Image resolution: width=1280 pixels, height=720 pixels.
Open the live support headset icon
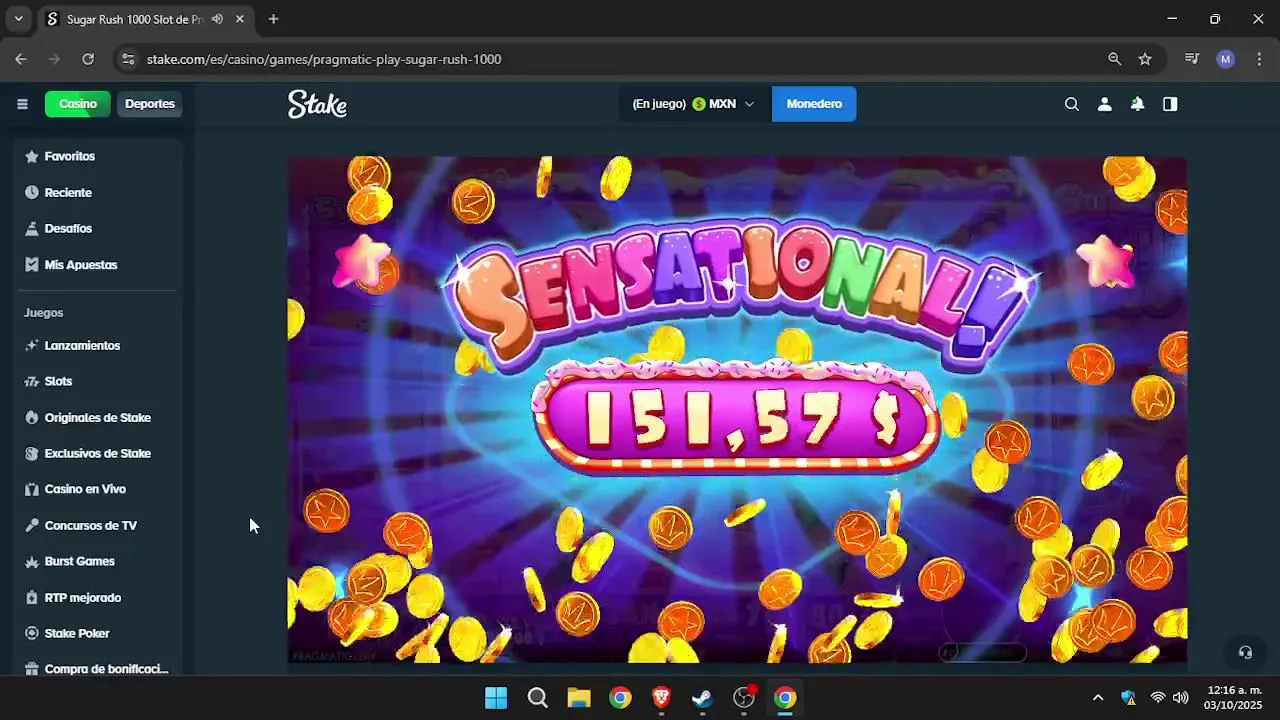pyautogui.click(x=1245, y=652)
